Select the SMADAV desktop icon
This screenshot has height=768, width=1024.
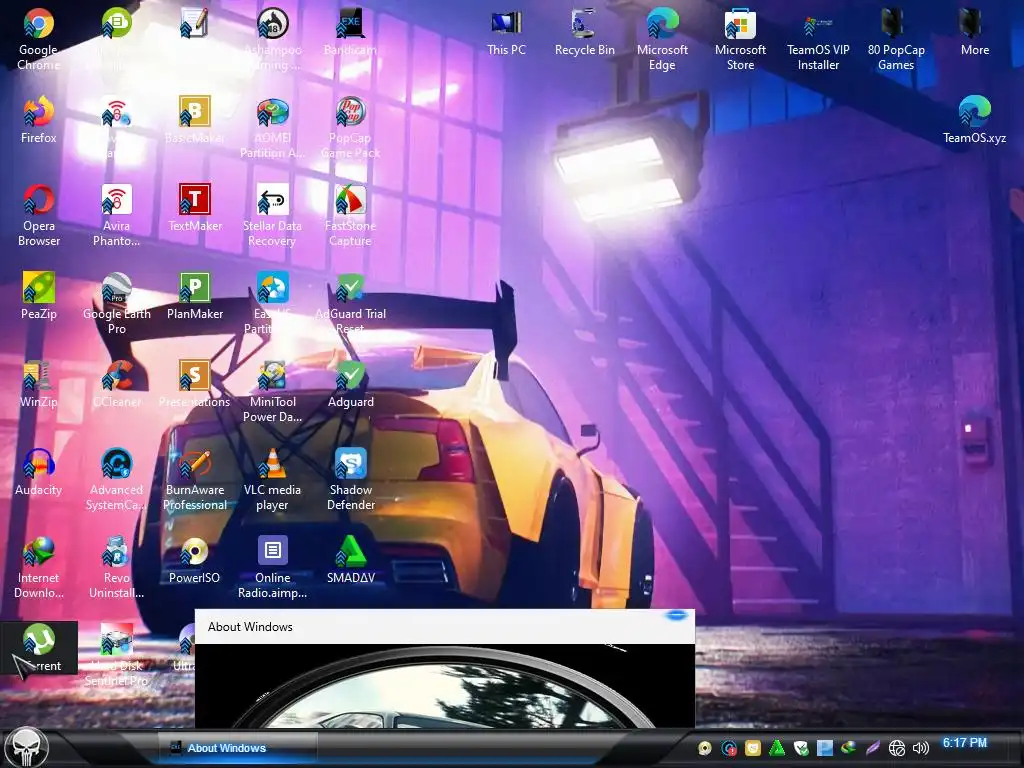[351, 552]
